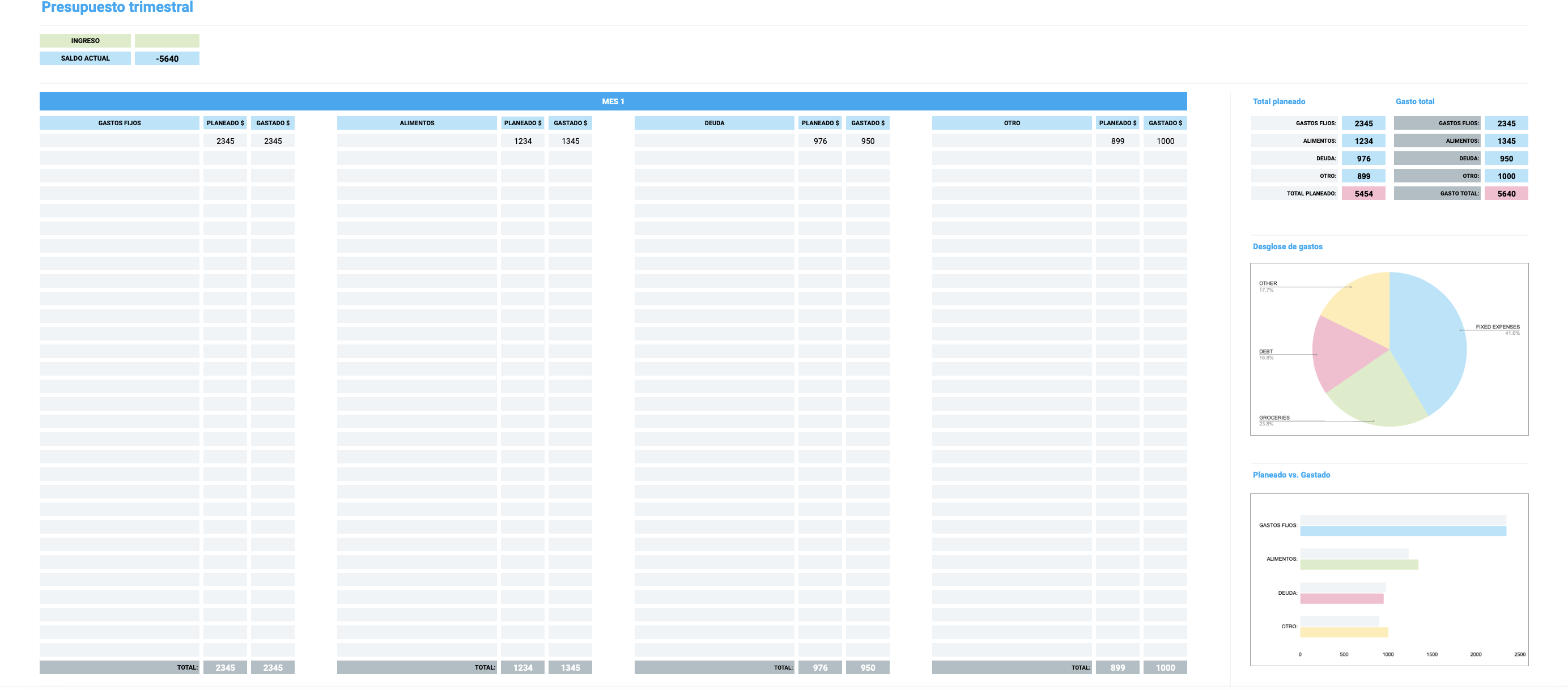This screenshot has height=690, width=1568.
Task: Select the INGRESO label cell
Action: click(85, 41)
